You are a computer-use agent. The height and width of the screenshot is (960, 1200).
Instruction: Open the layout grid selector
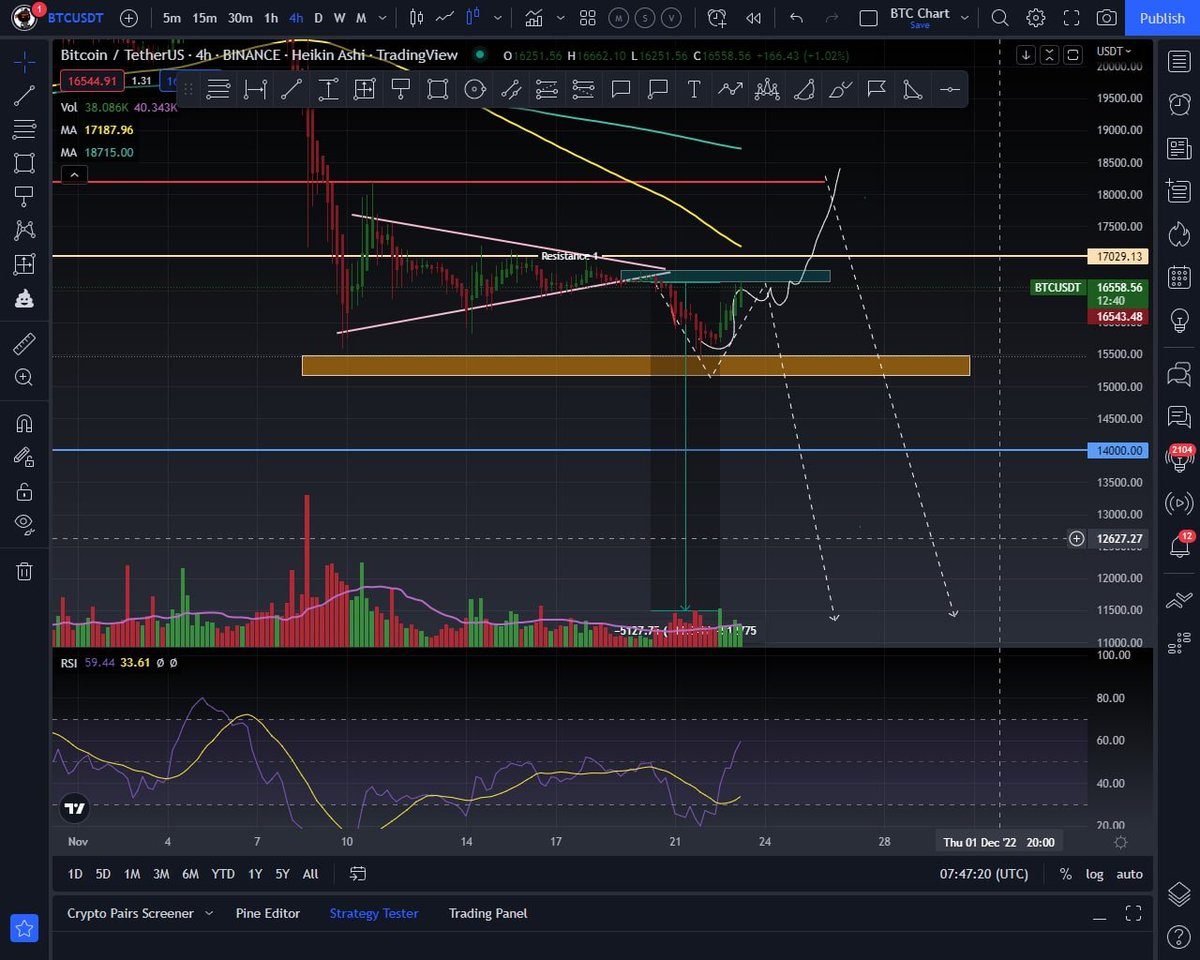coord(588,18)
